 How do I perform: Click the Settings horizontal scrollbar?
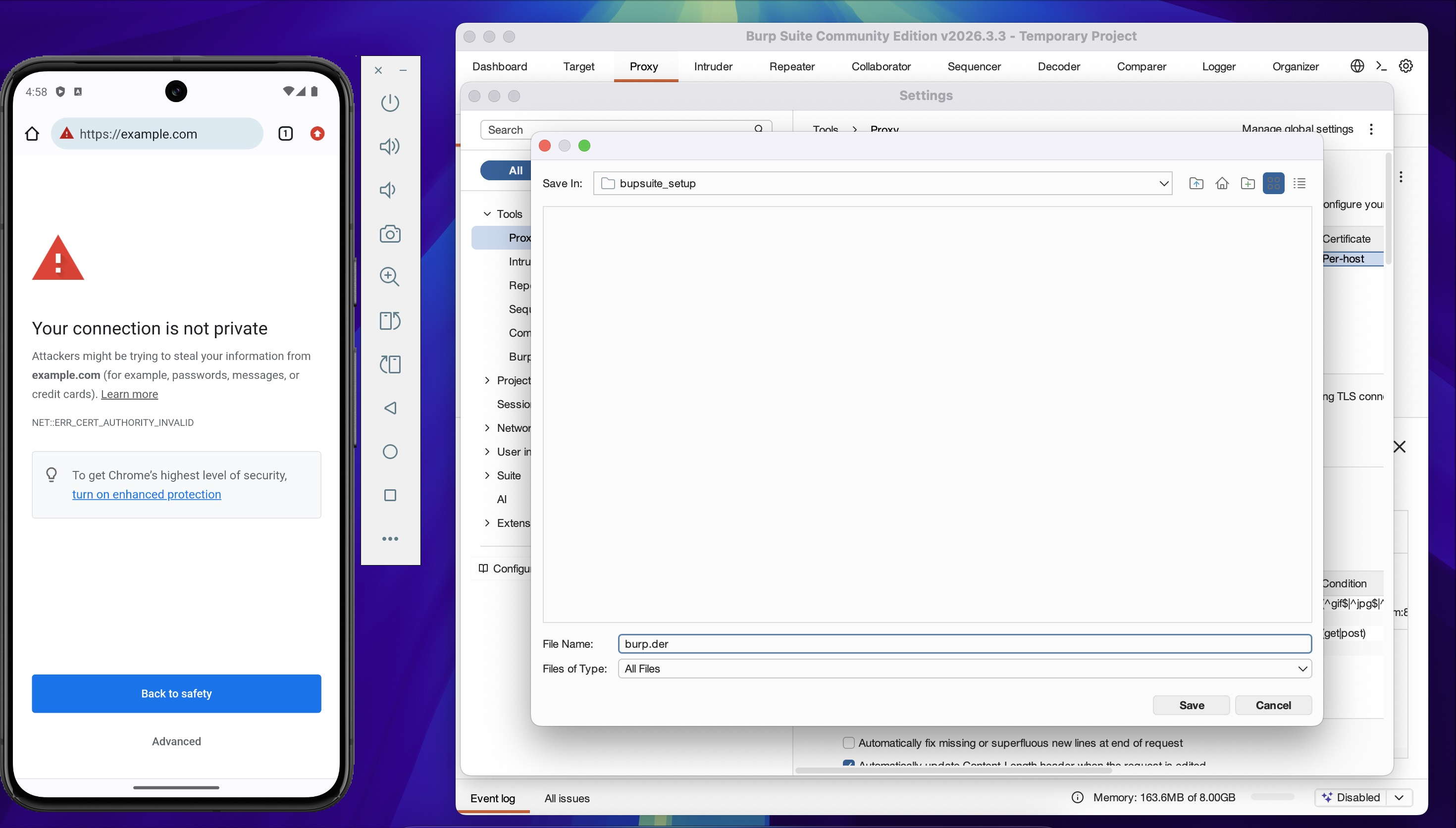click(x=953, y=771)
